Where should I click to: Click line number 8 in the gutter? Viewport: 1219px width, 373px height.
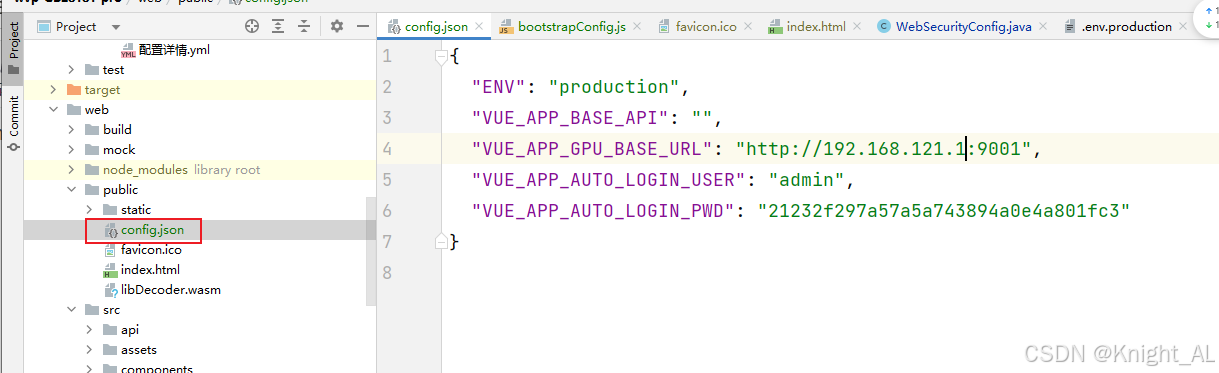387,272
